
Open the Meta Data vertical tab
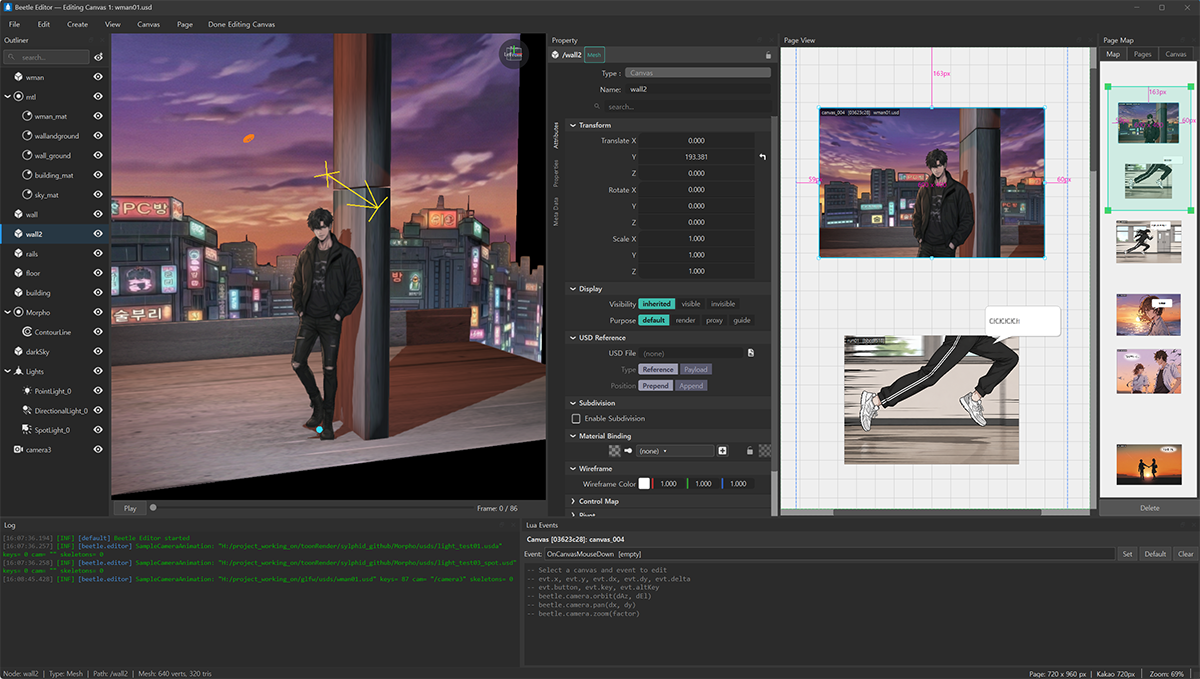click(x=556, y=211)
